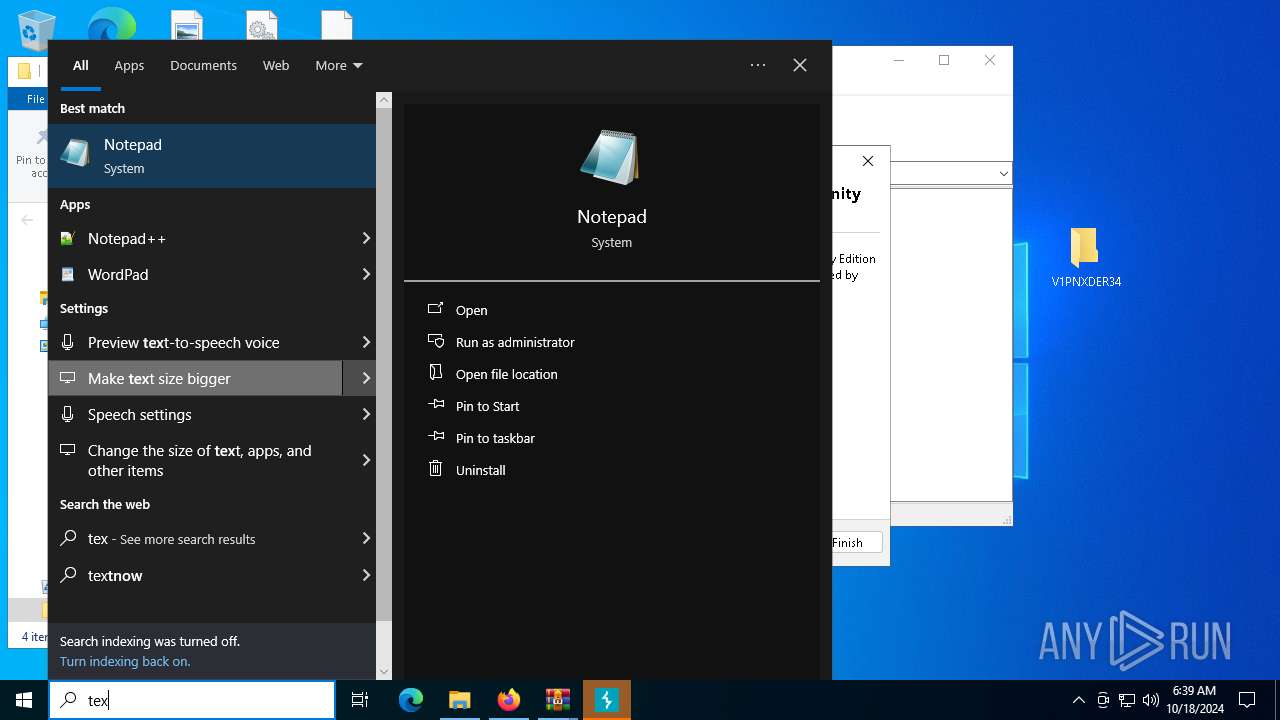Screen dimensions: 1280x720
Task: Expand Change the size of text arrow
Action: pyautogui.click(x=365, y=460)
